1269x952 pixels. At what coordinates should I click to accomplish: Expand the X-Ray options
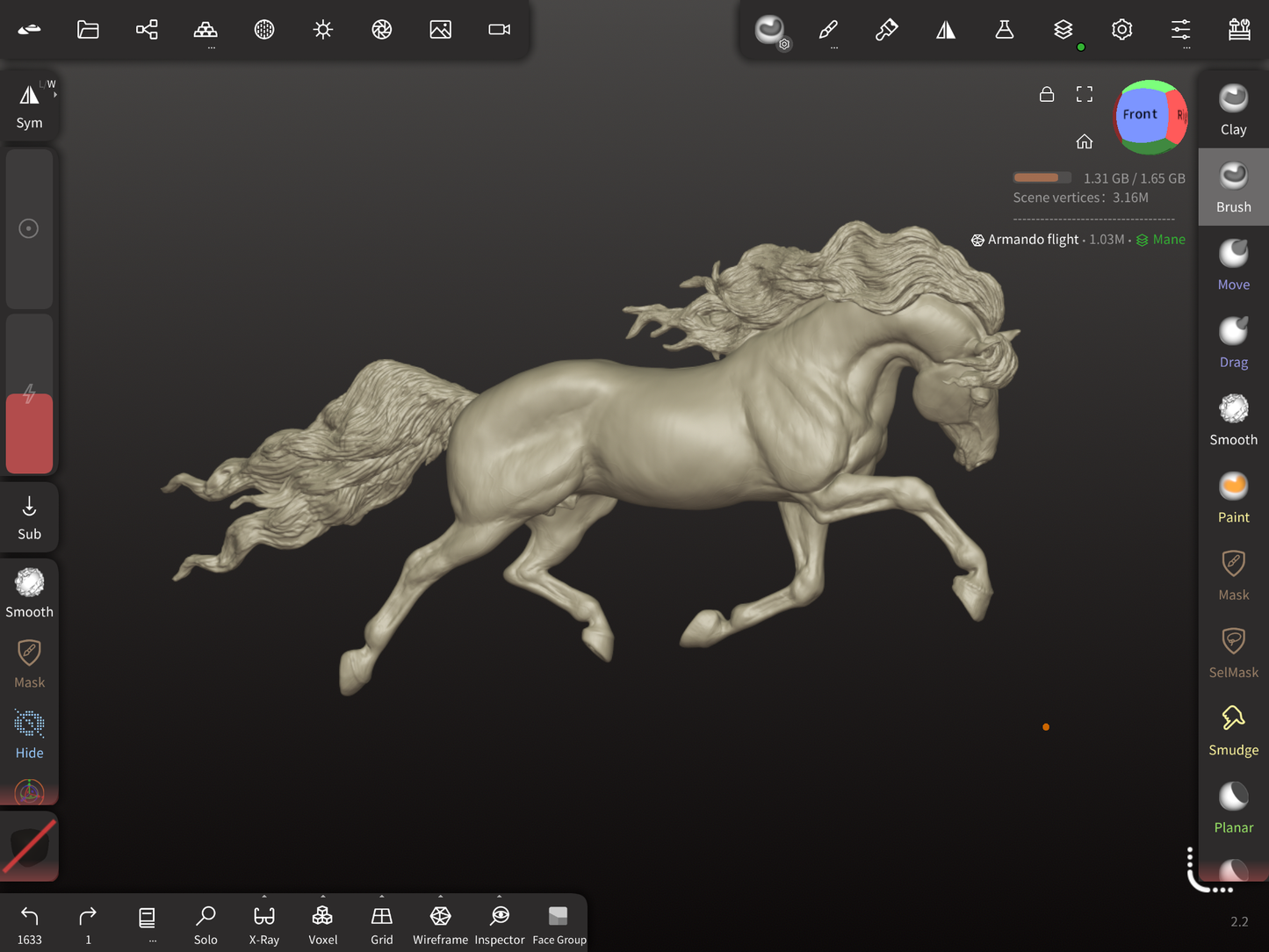(x=264, y=898)
